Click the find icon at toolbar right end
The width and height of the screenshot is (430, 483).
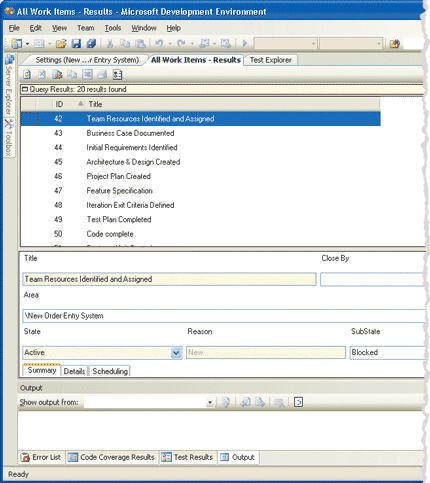395,44
